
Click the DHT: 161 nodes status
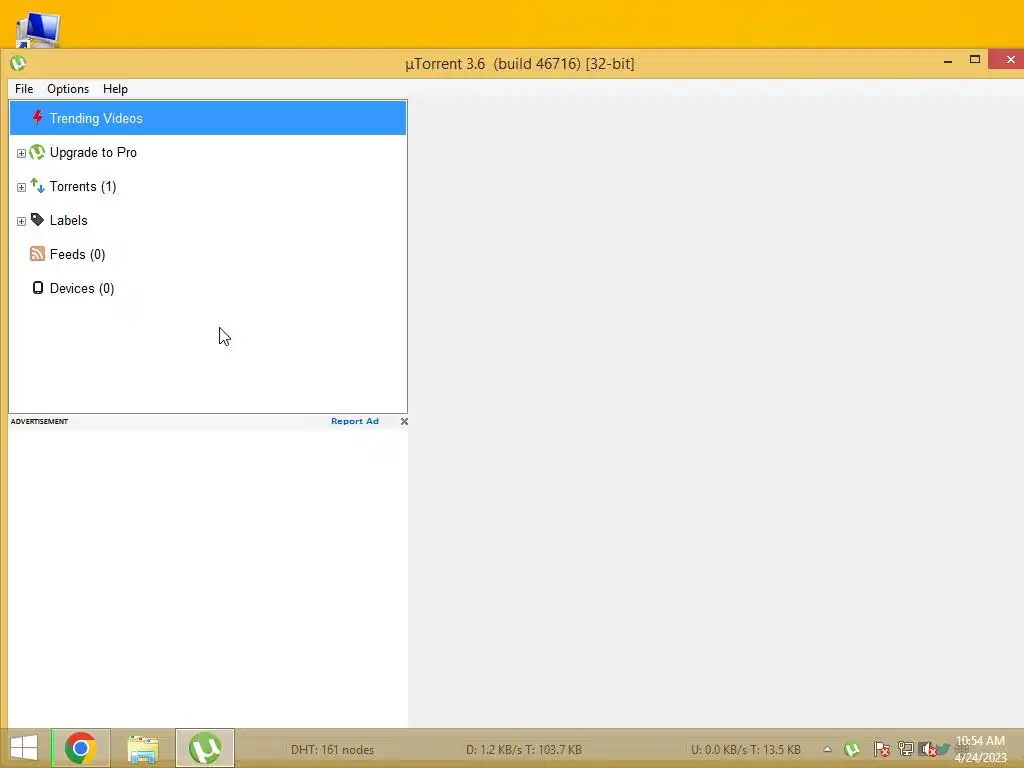(x=332, y=750)
